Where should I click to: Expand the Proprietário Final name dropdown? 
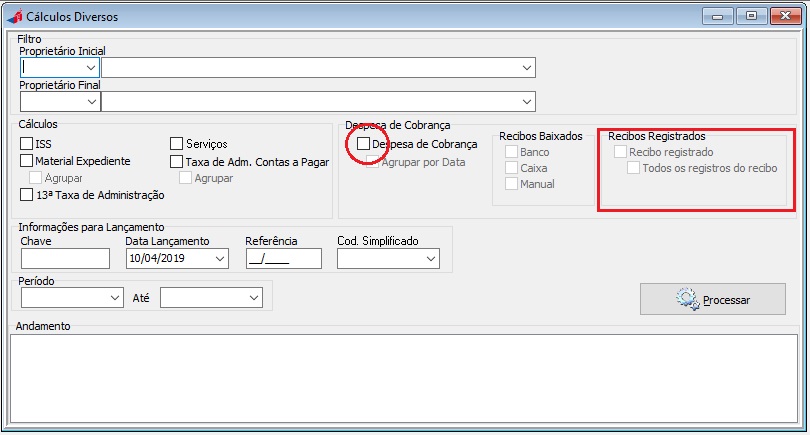526,102
